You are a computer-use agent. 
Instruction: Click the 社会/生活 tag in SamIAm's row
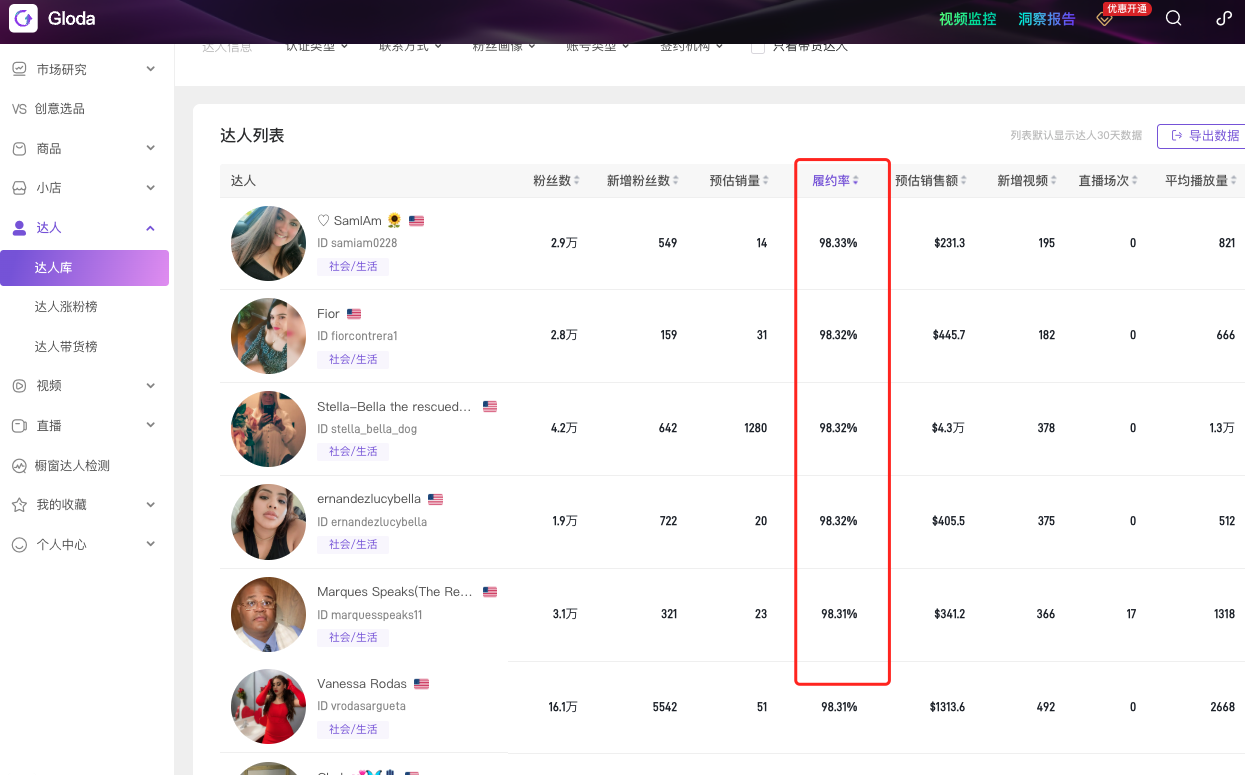(353, 267)
